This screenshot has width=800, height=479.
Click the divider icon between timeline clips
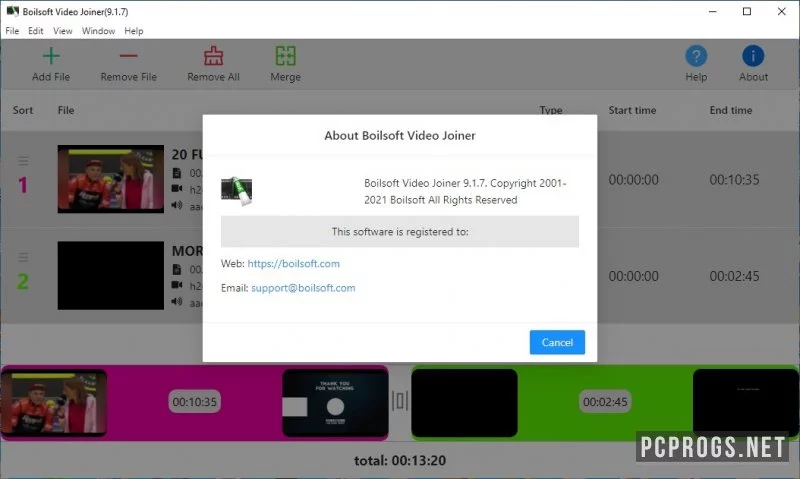point(400,401)
